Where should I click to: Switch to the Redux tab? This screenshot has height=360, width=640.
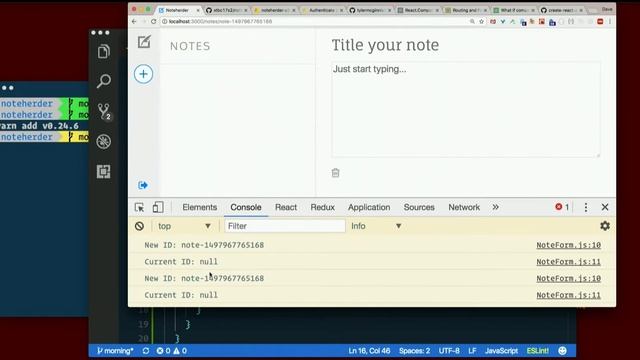[x=322, y=207]
